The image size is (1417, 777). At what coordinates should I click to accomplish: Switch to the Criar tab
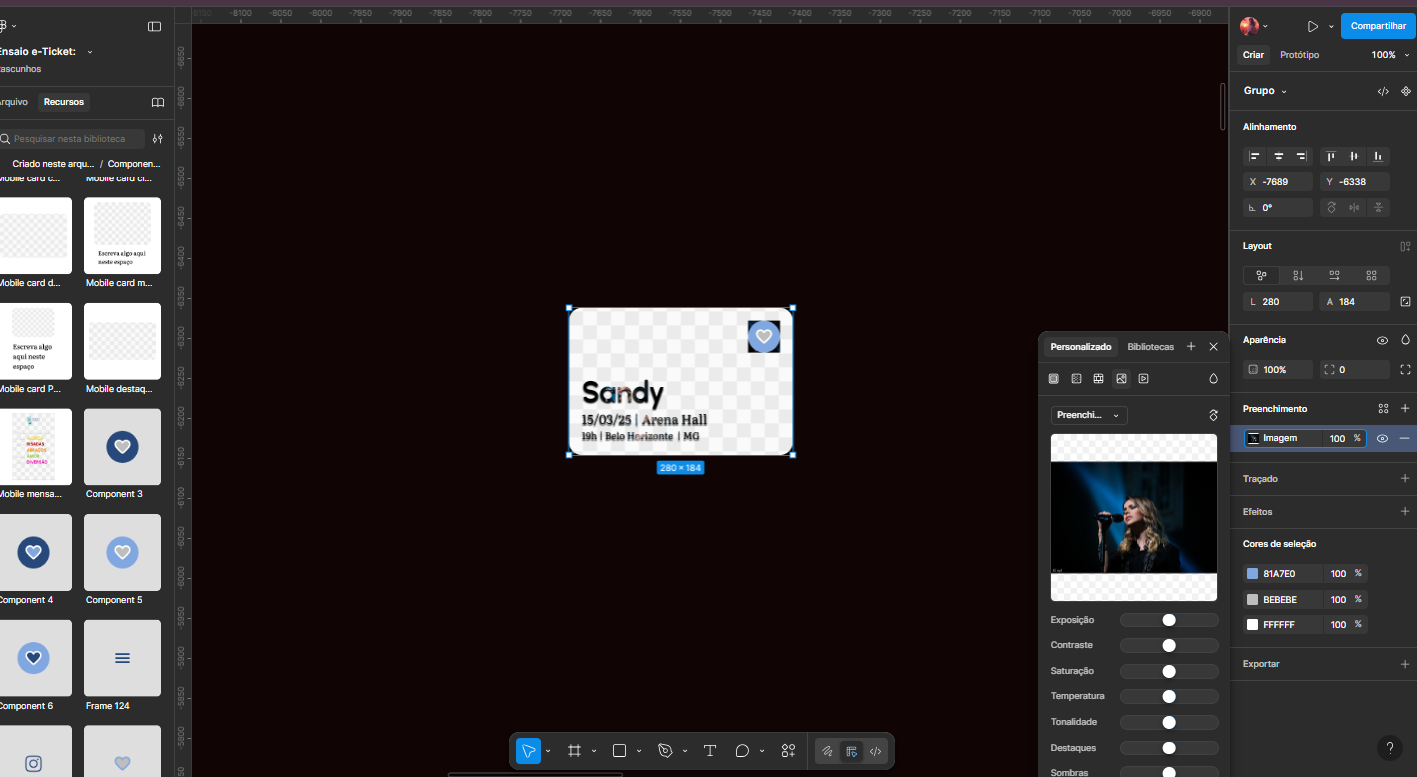point(1253,55)
